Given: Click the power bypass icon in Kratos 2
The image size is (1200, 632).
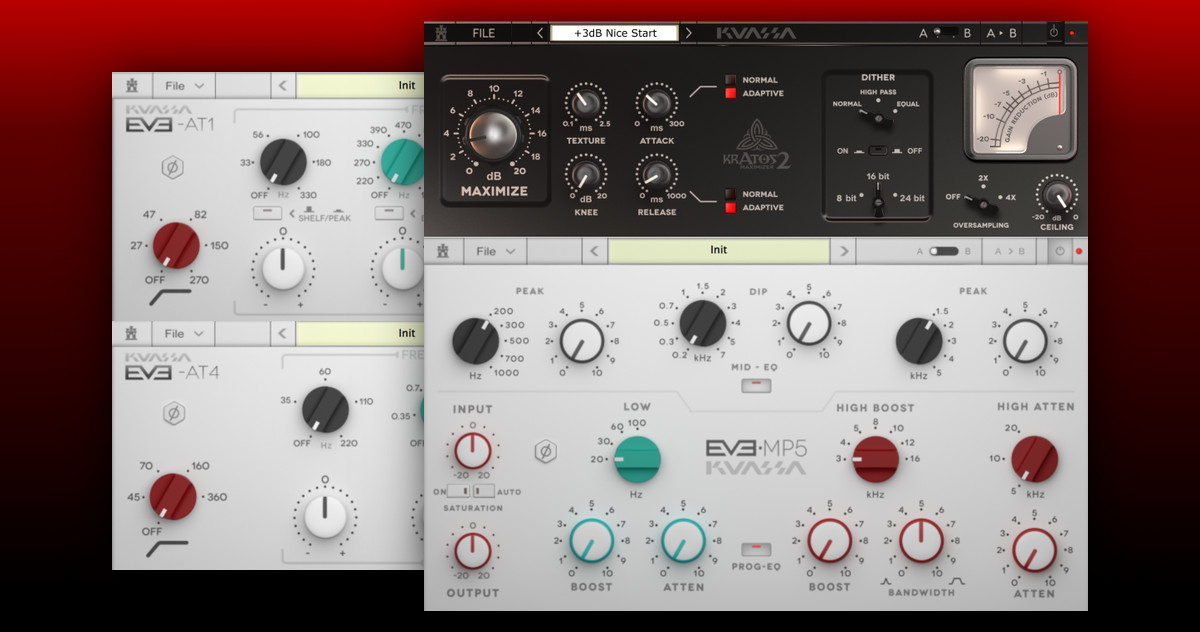Looking at the screenshot, I should [x=1053, y=33].
